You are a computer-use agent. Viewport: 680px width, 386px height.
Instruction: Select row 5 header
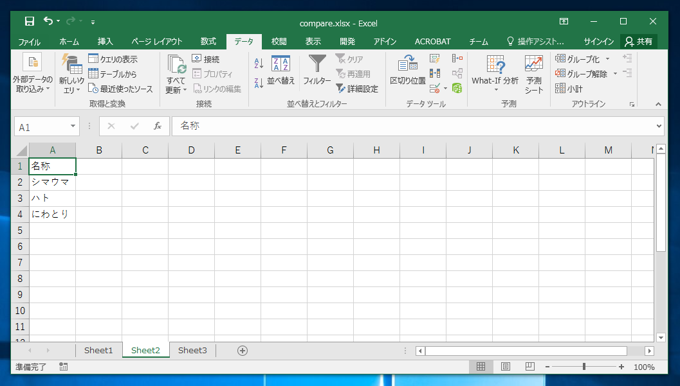coord(20,230)
